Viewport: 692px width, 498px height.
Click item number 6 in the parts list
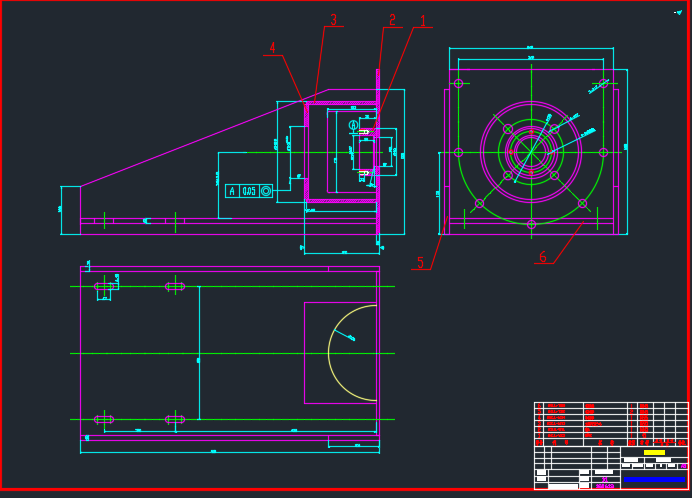[539, 405]
